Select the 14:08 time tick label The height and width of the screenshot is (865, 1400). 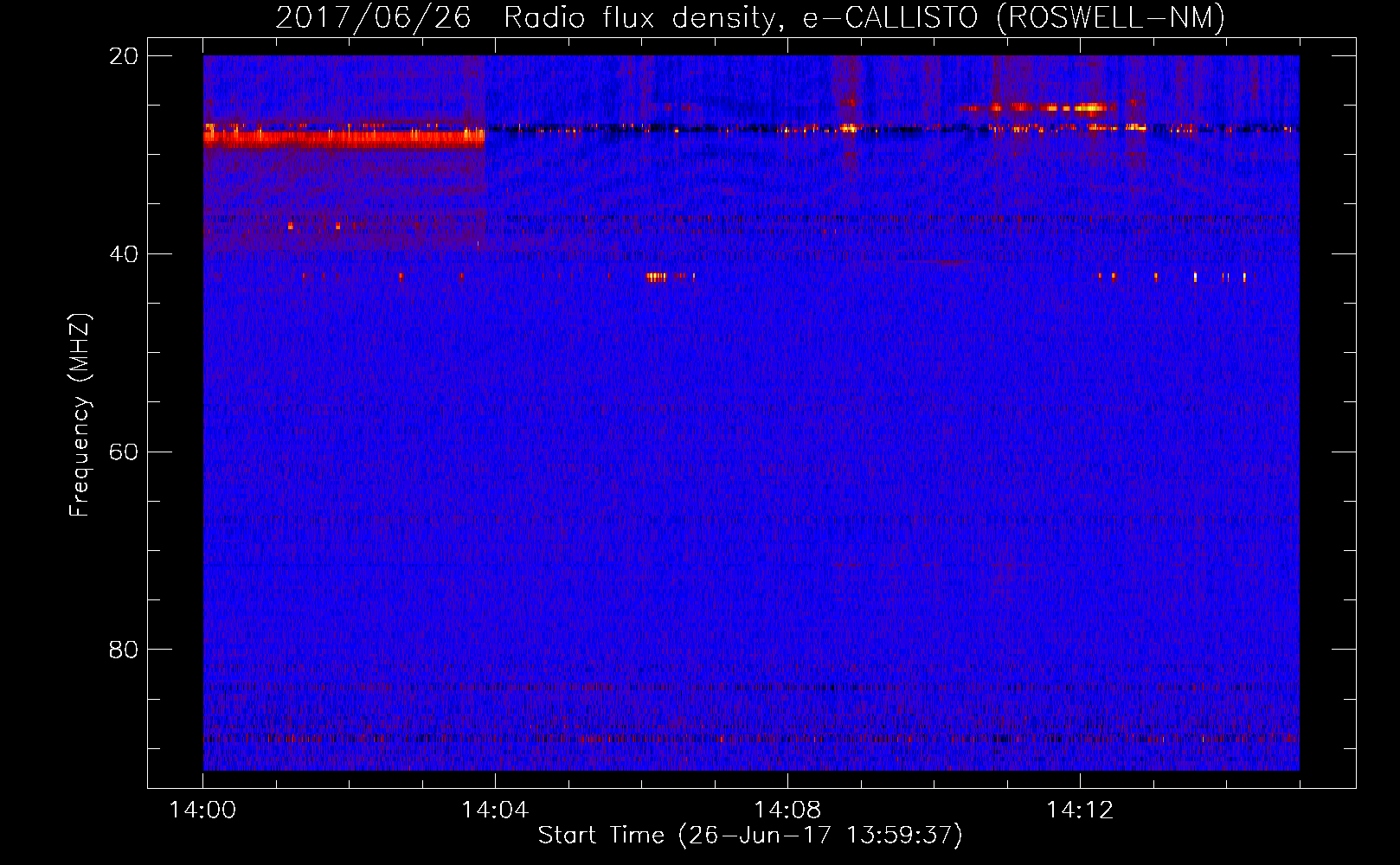click(x=787, y=811)
